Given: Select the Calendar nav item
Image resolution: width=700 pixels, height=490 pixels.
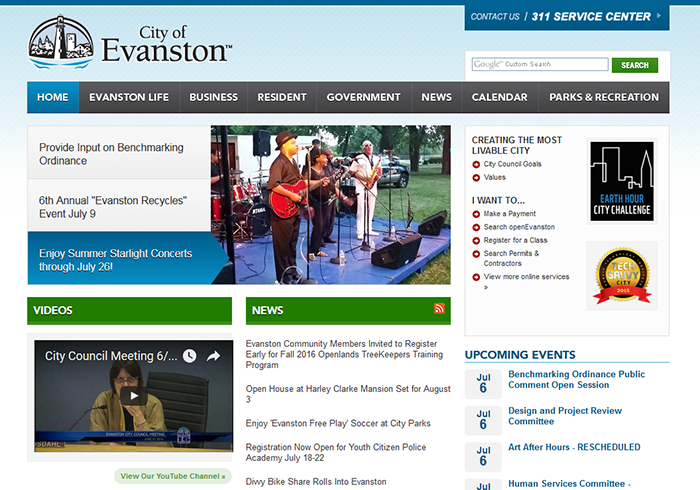Looking at the screenshot, I should 499,97.
